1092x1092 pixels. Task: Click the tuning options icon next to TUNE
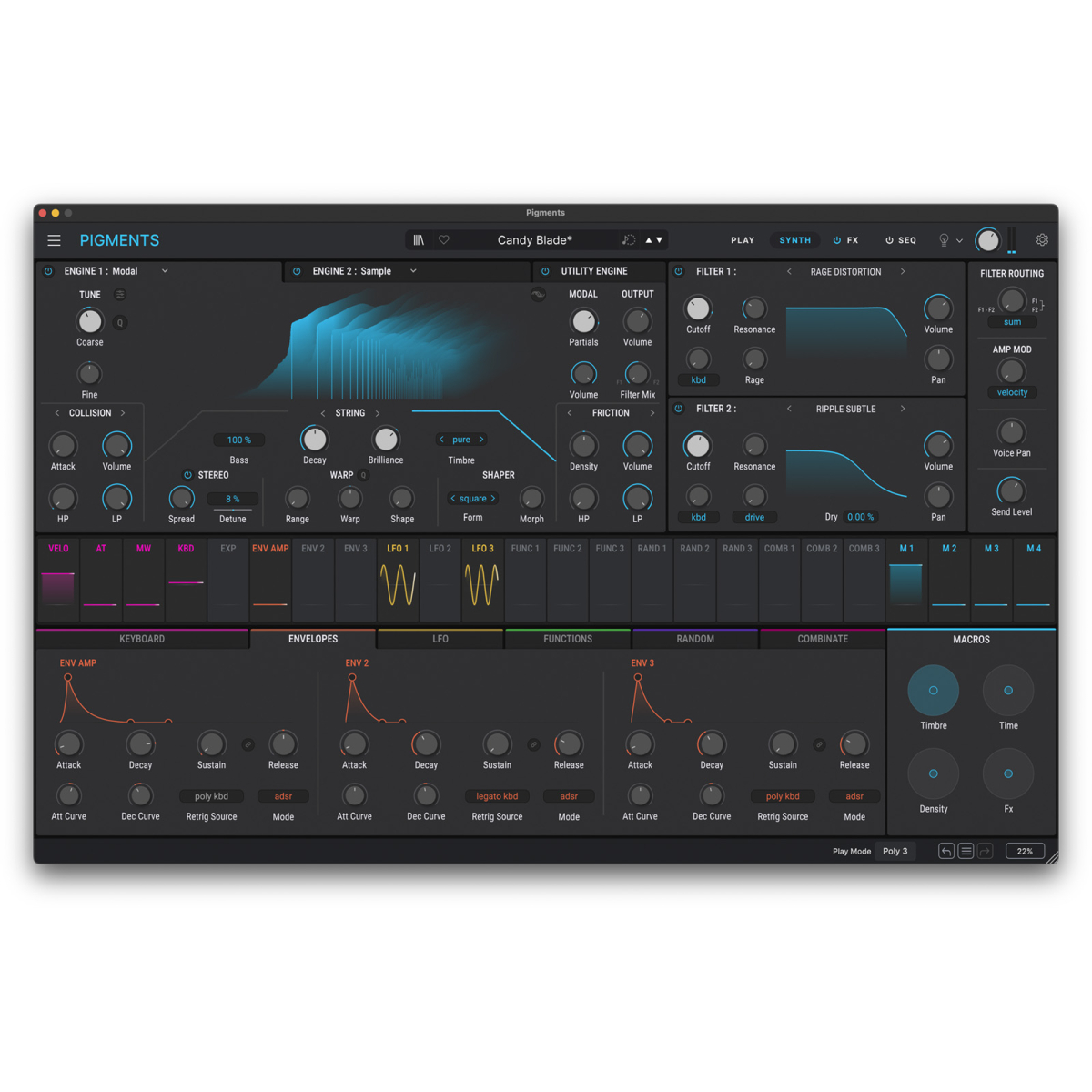click(121, 294)
